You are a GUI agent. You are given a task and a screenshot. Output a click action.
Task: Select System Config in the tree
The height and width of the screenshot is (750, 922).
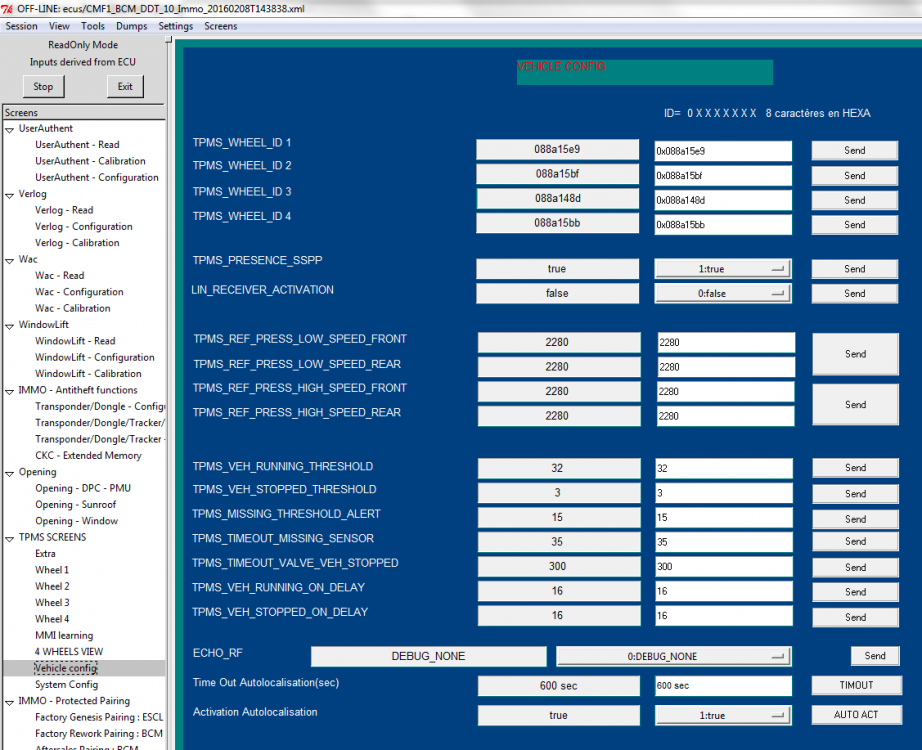click(66, 685)
